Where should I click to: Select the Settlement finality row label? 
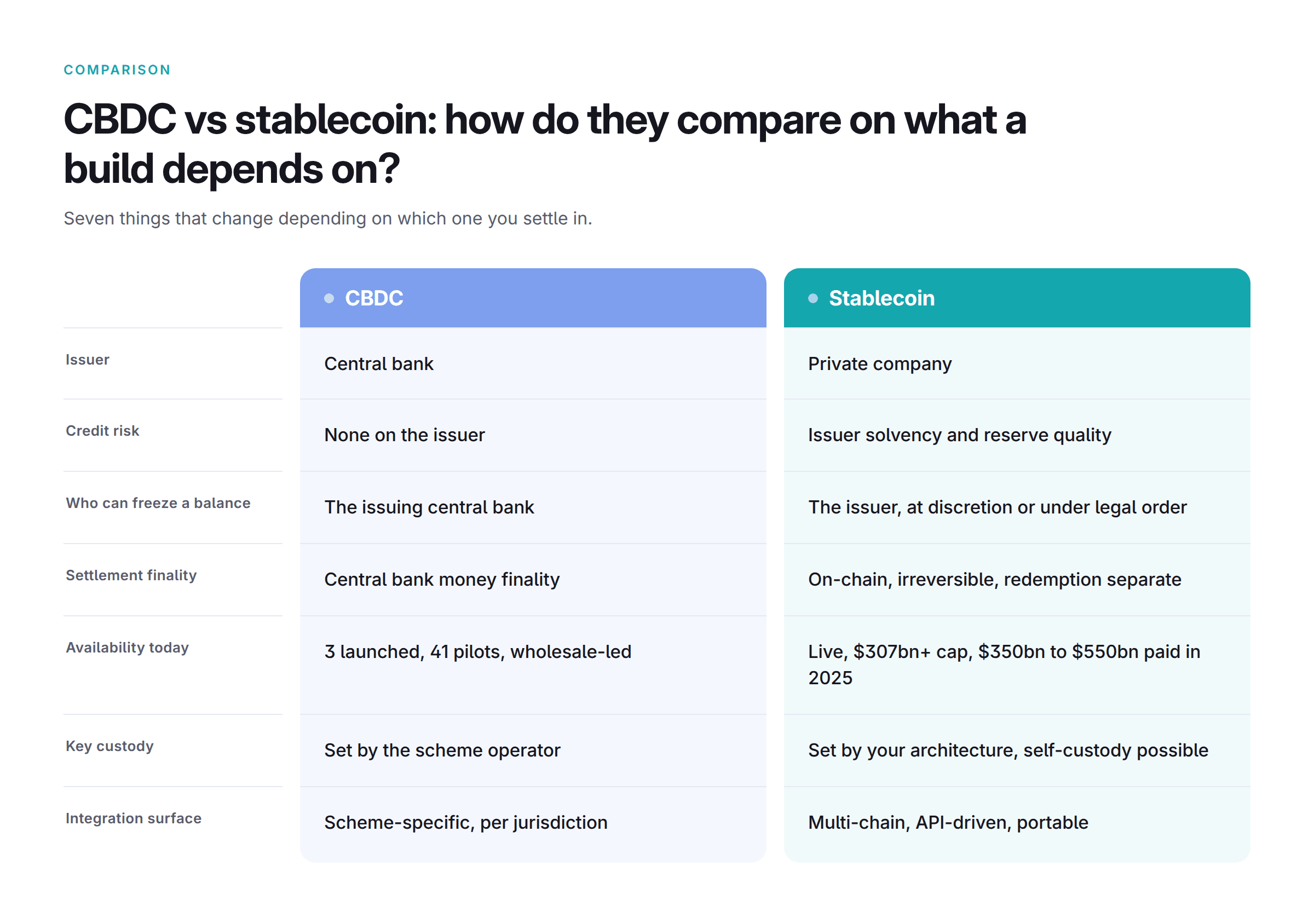pos(131,574)
